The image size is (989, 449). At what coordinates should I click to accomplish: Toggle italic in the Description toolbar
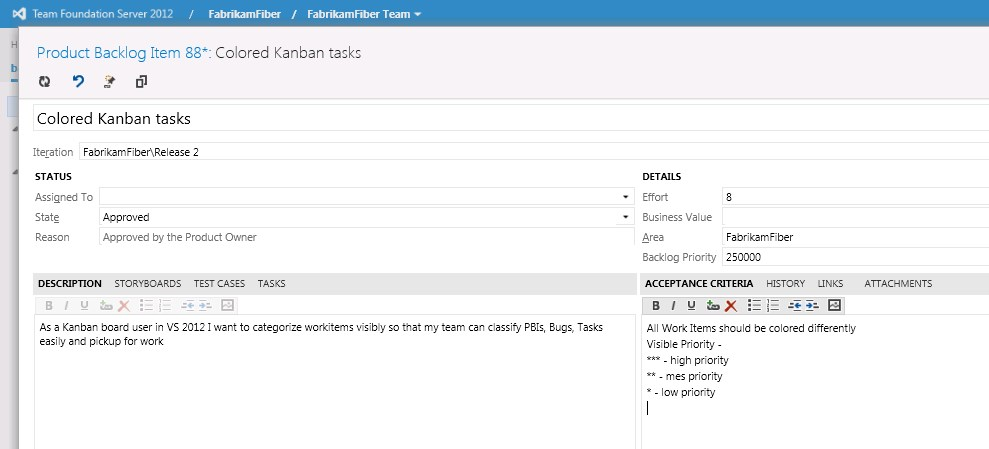coord(66,306)
